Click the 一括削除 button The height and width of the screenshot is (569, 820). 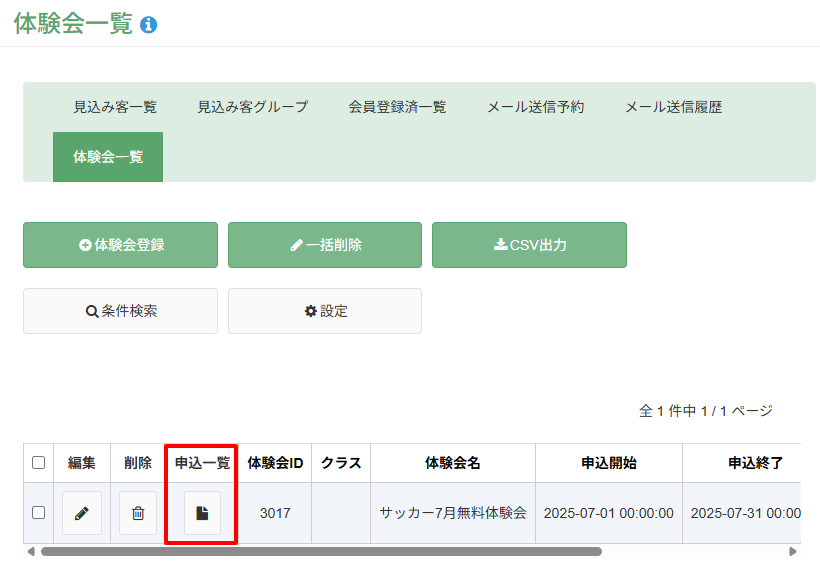(325, 245)
